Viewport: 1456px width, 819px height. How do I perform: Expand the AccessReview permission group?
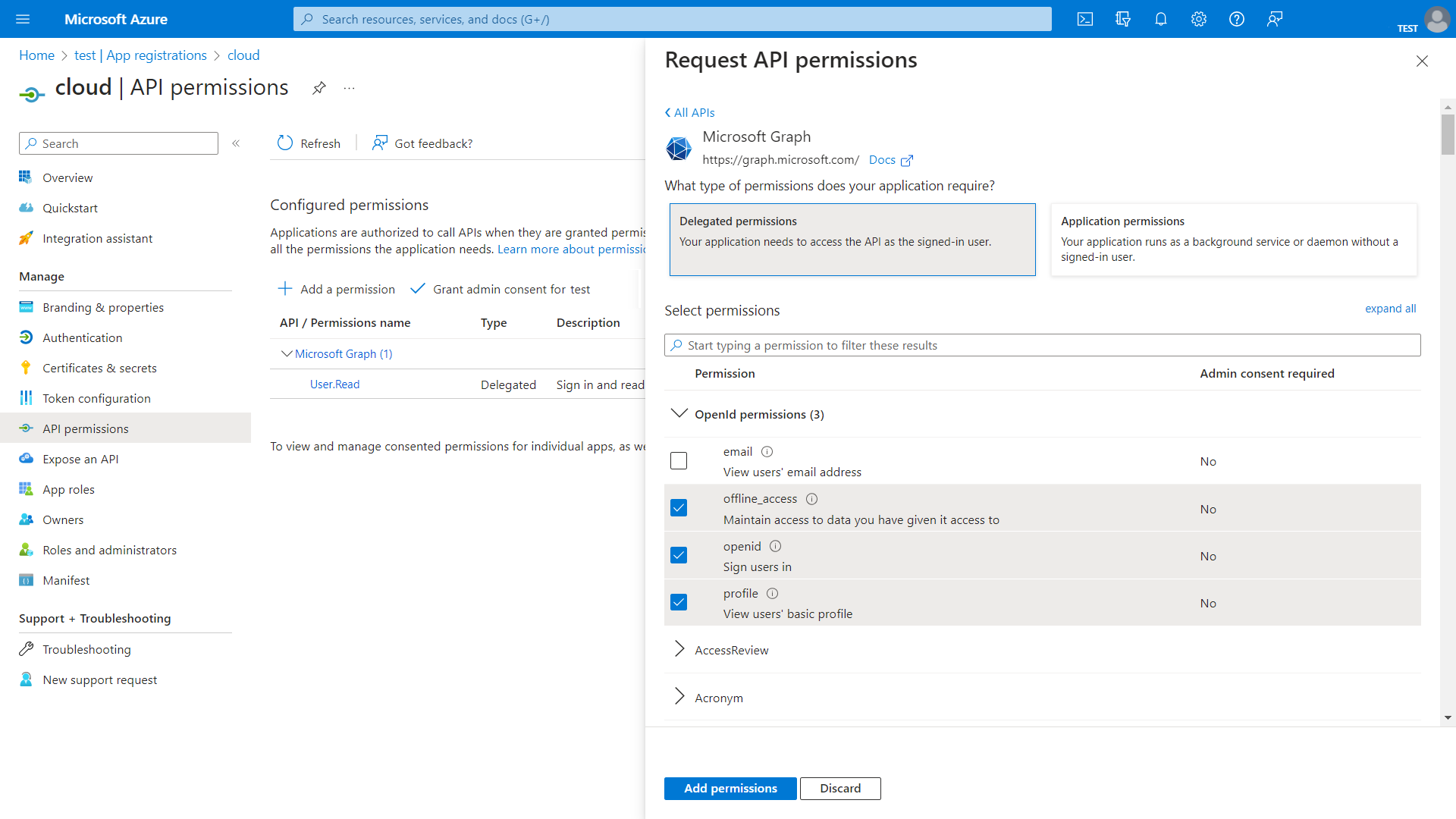679,650
